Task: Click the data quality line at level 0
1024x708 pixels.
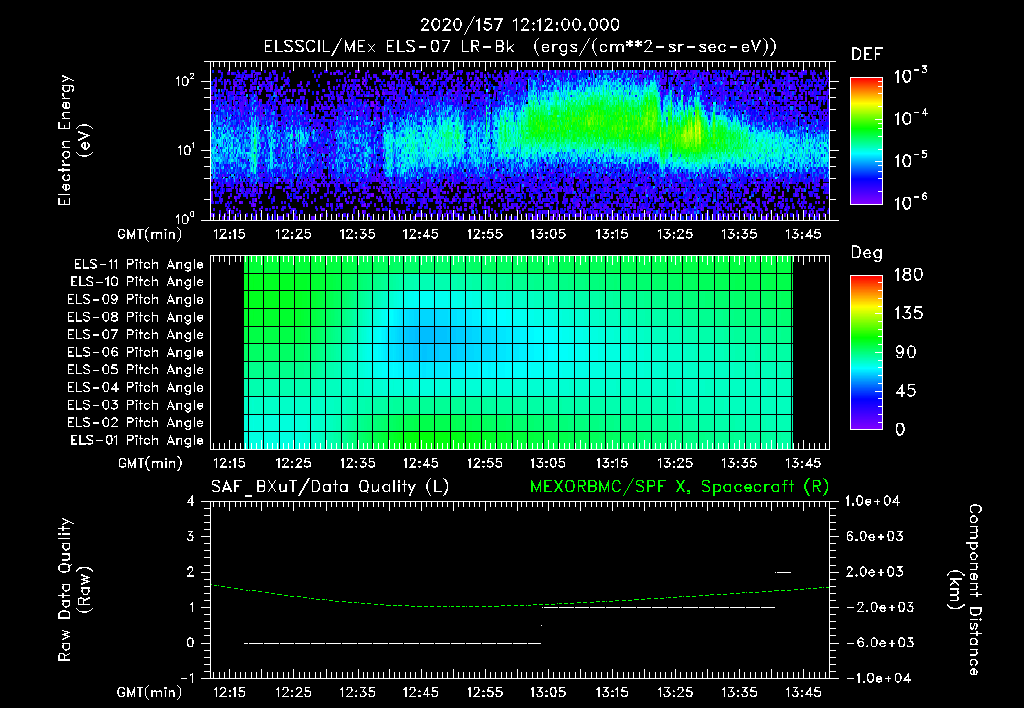Action: point(392,643)
